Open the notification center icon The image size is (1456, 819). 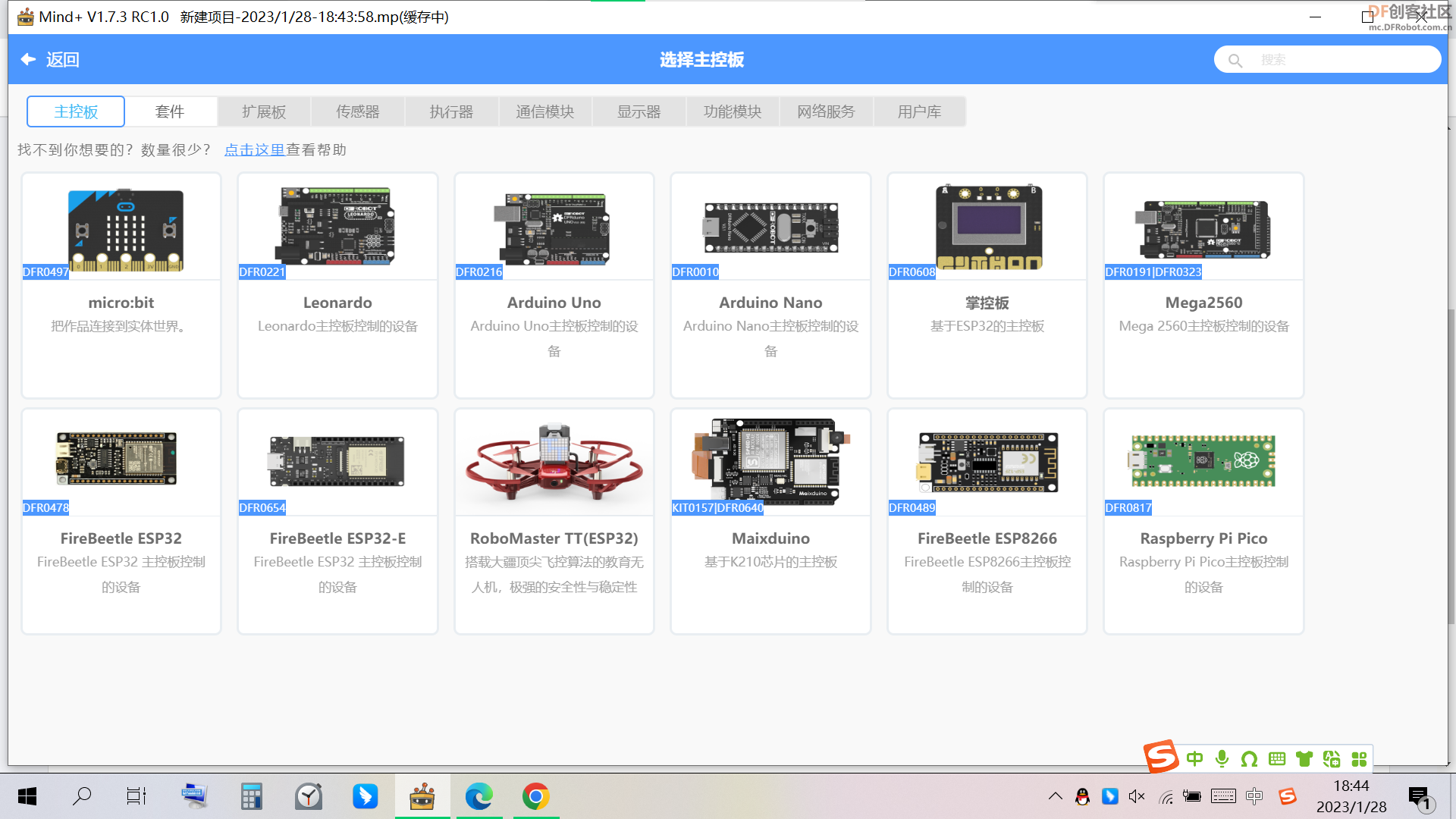[x=1420, y=798]
